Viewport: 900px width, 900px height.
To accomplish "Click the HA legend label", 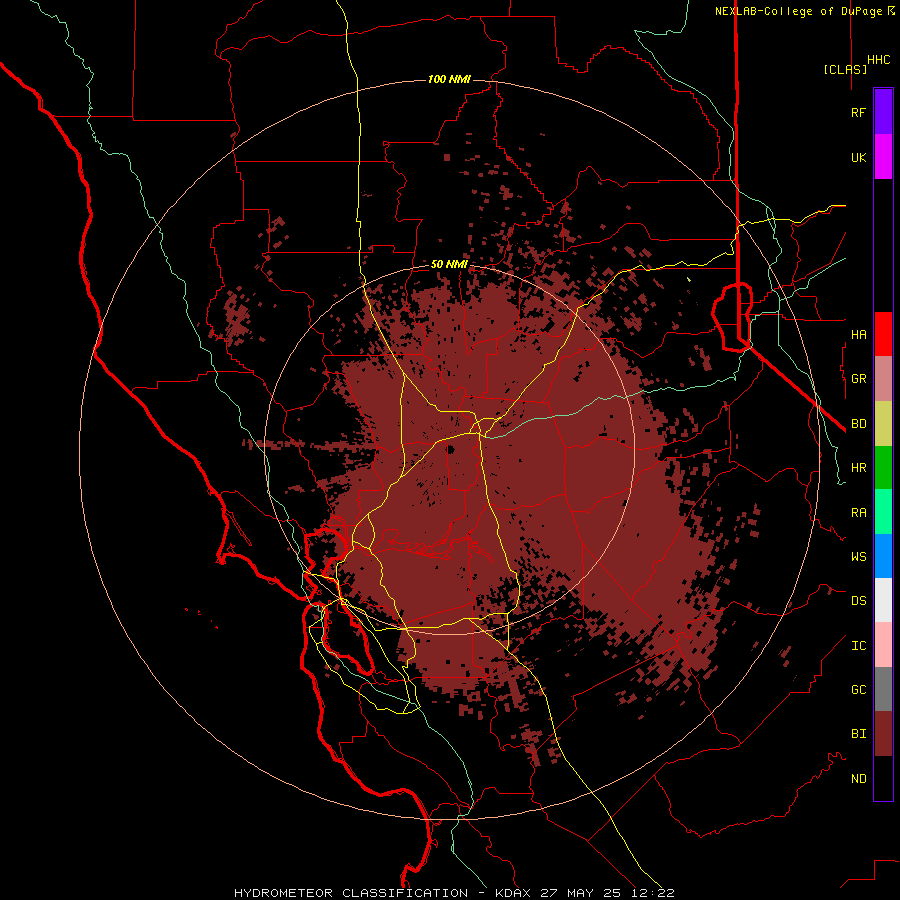I will click(858, 334).
